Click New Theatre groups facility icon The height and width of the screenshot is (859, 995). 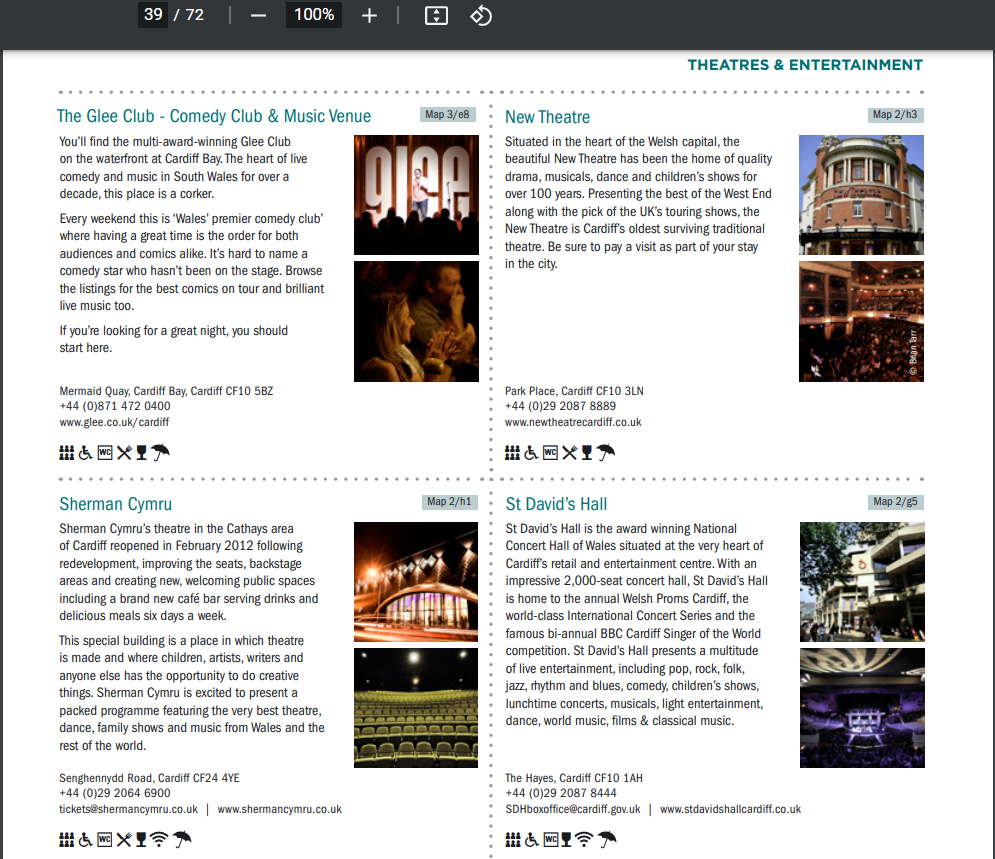coord(512,452)
